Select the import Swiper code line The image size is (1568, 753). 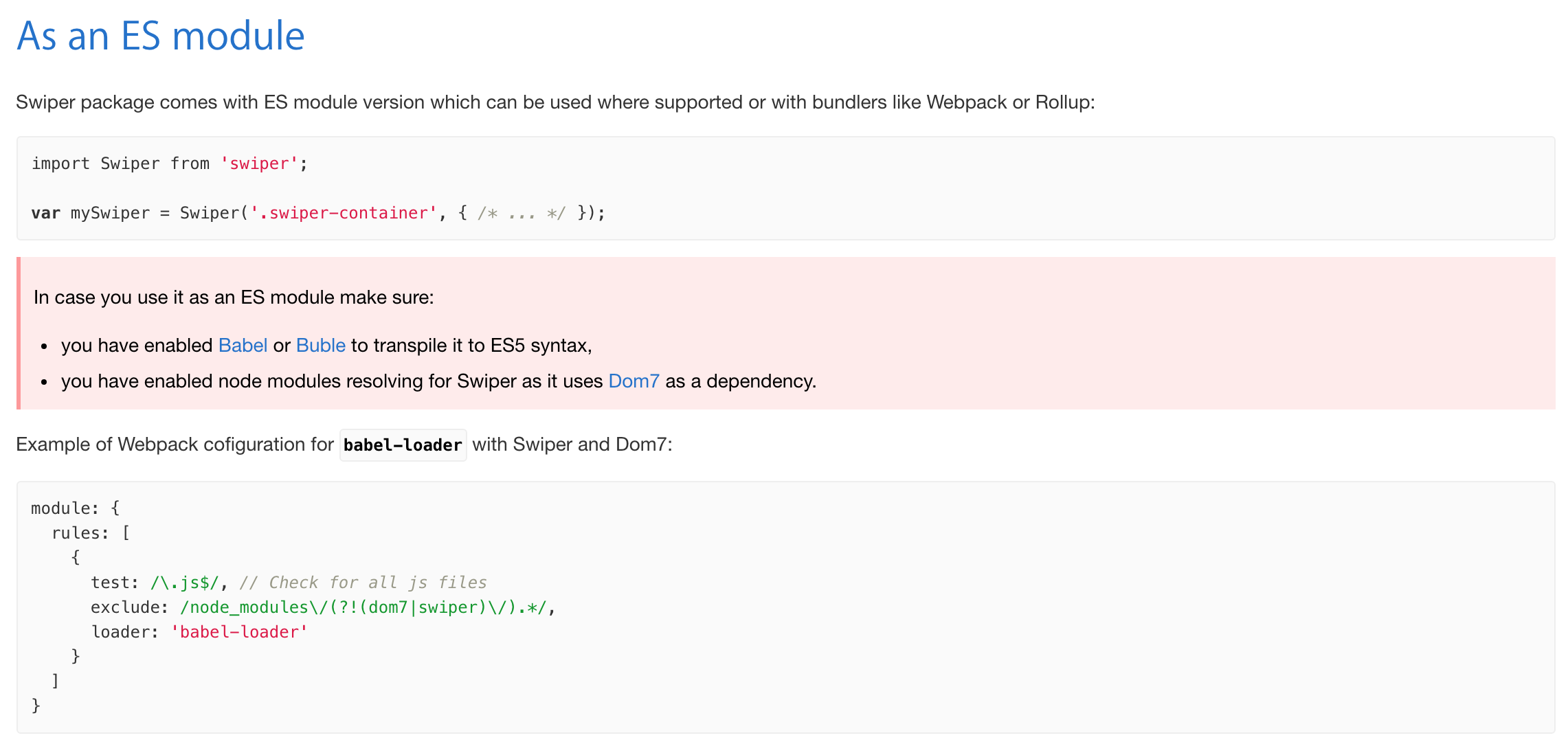168,164
